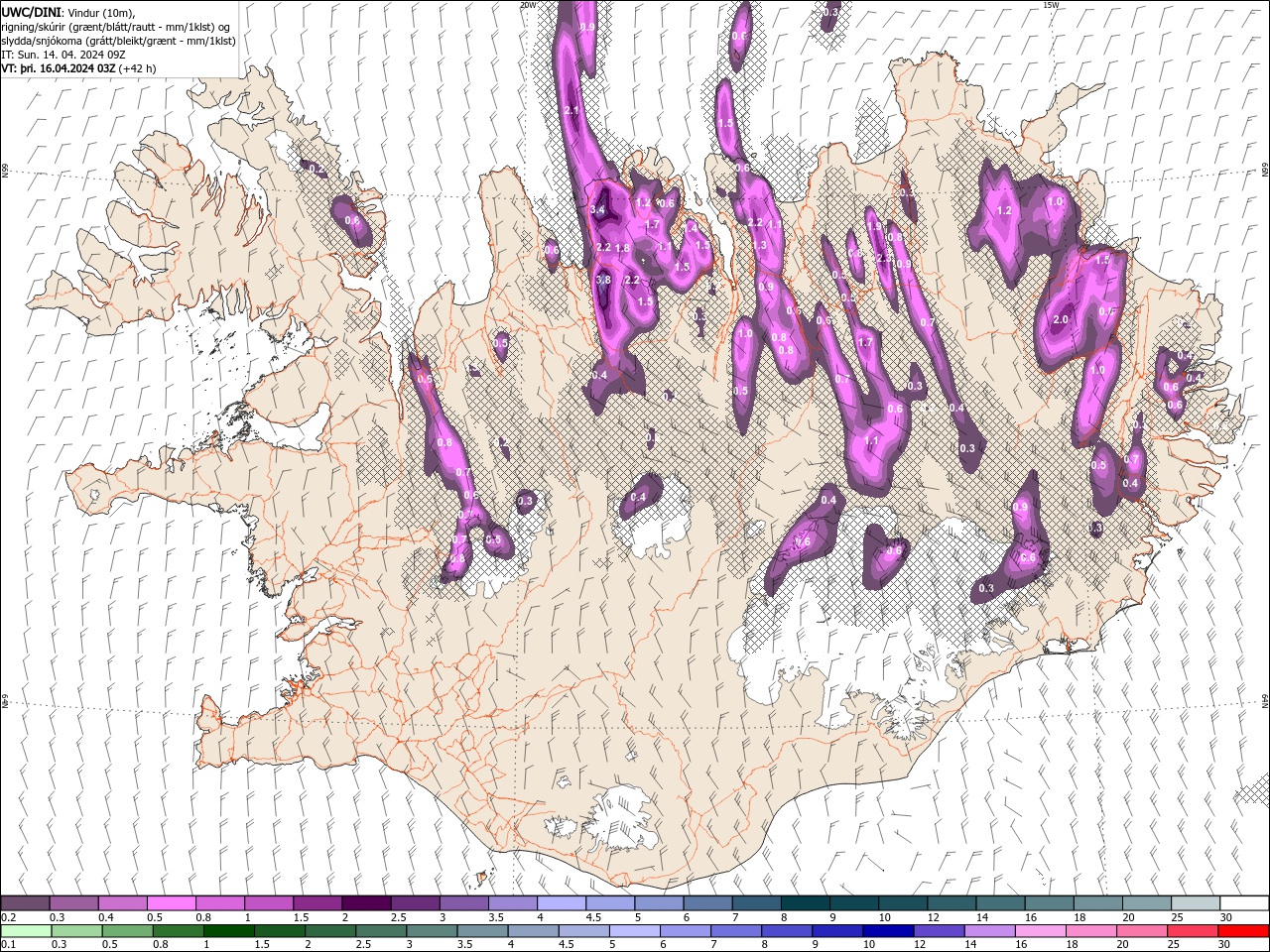Pick the darkest purple snow swatch between 2 and 2.5

click(x=366, y=903)
